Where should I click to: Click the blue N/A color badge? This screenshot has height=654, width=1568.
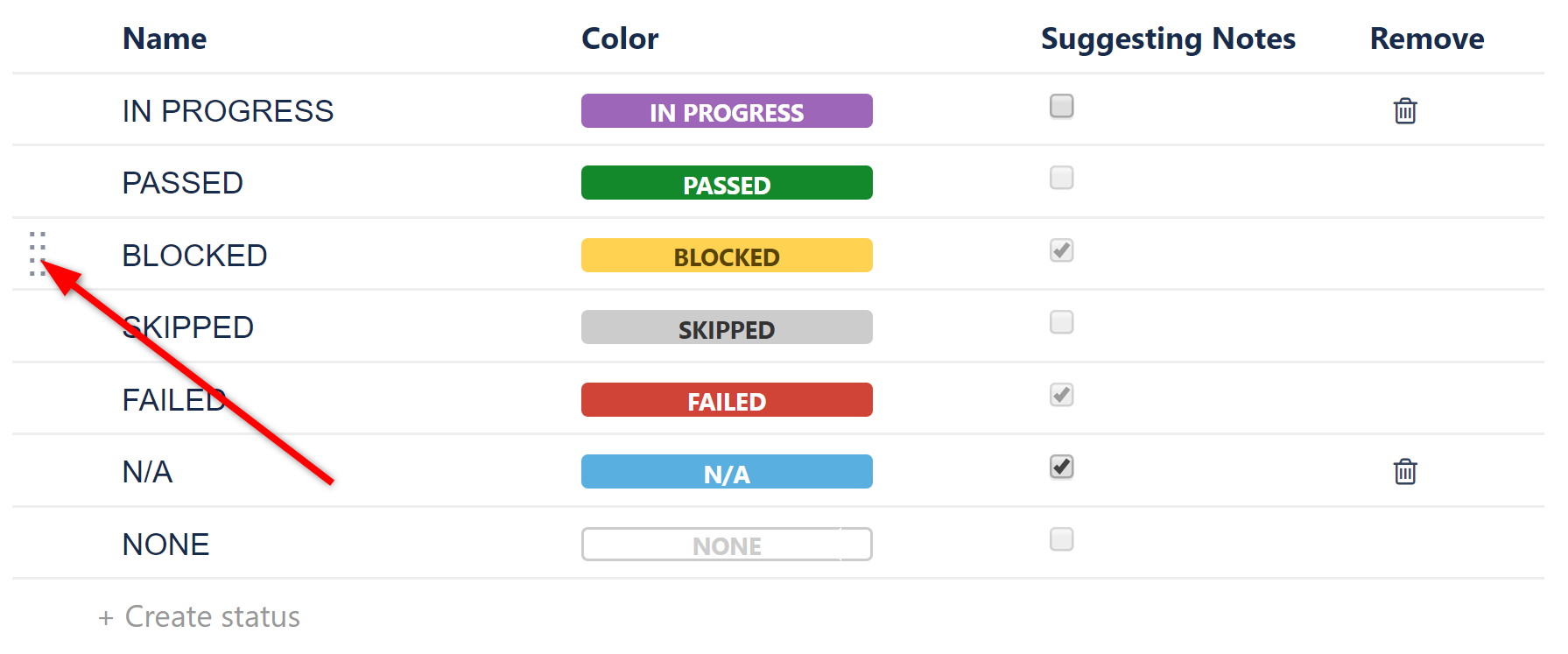[727, 472]
